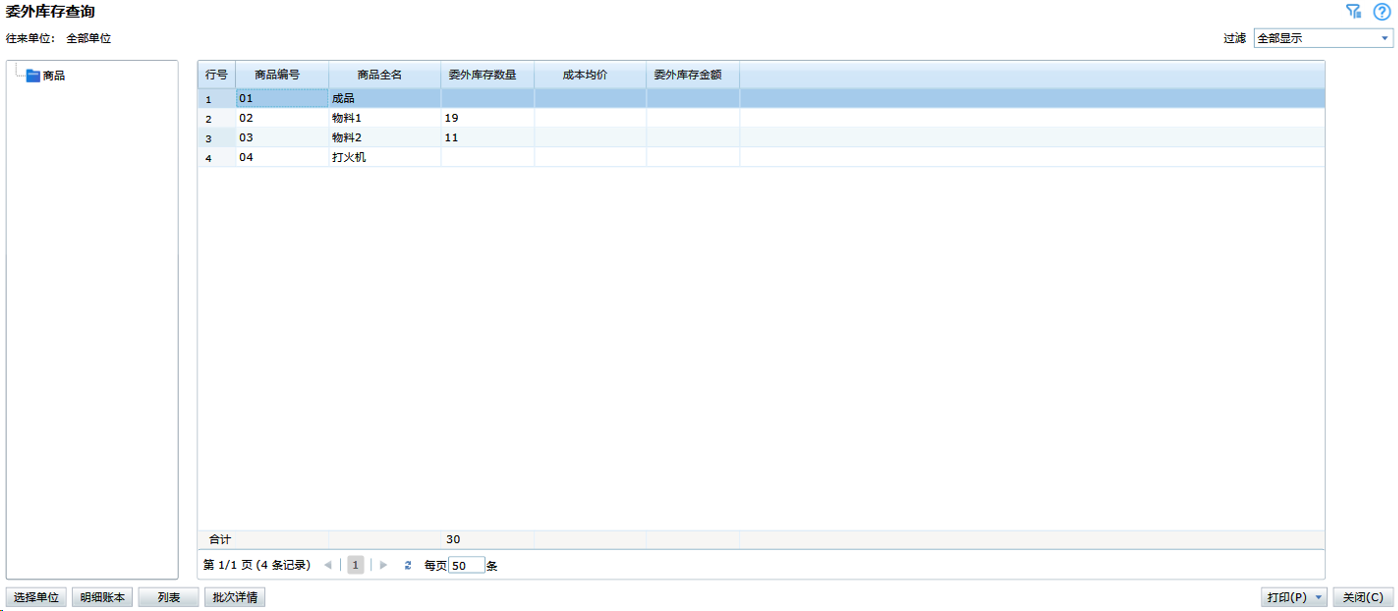Click the 商品 folder icon in tree
The width and height of the screenshot is (1398, 611).
click(33, 75)
